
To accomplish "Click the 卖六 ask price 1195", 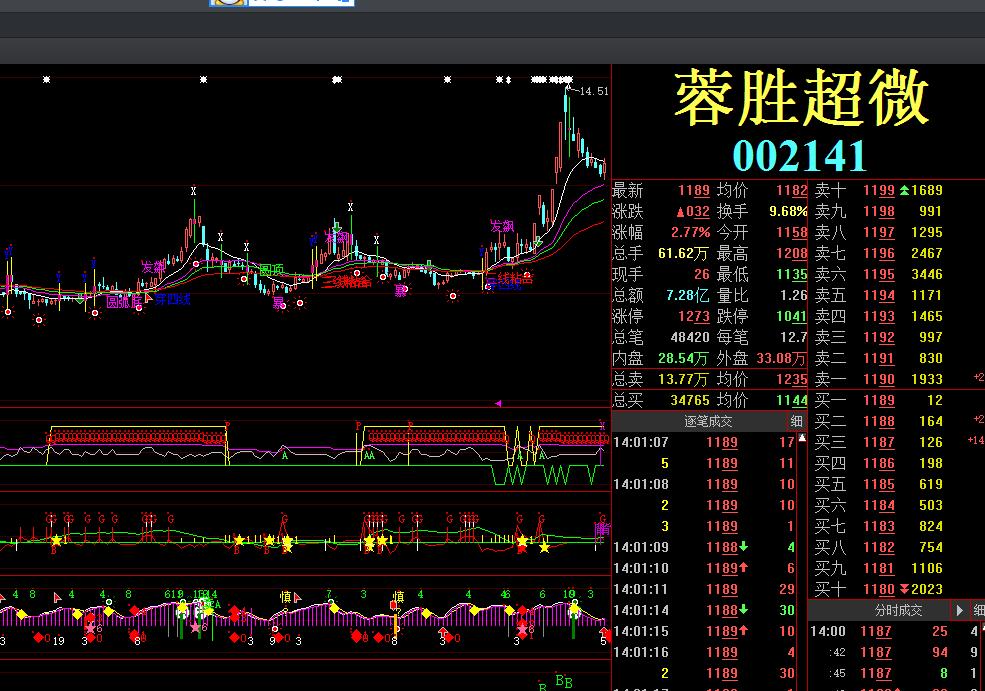I will pyautogui.click(x=879, y=275).
